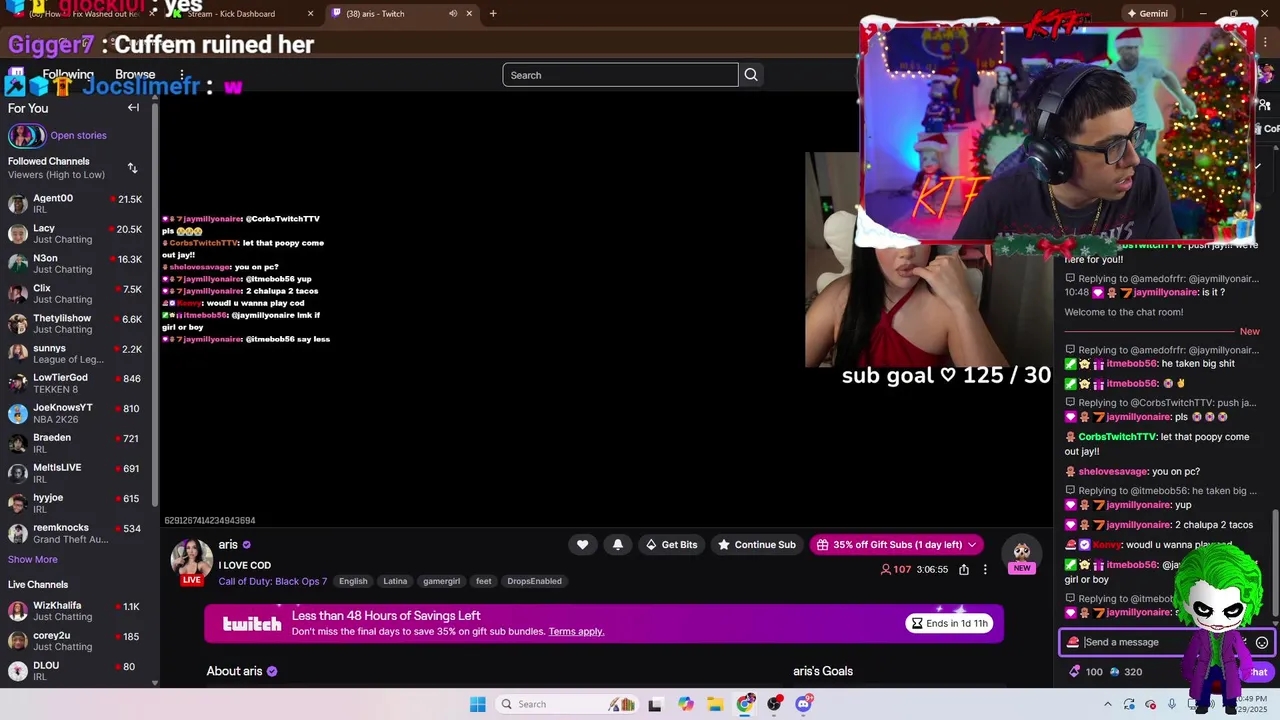This screenshot has width=1280, height=720.
Task: Collapse the For You sidebar
Action: coord(133,108)
